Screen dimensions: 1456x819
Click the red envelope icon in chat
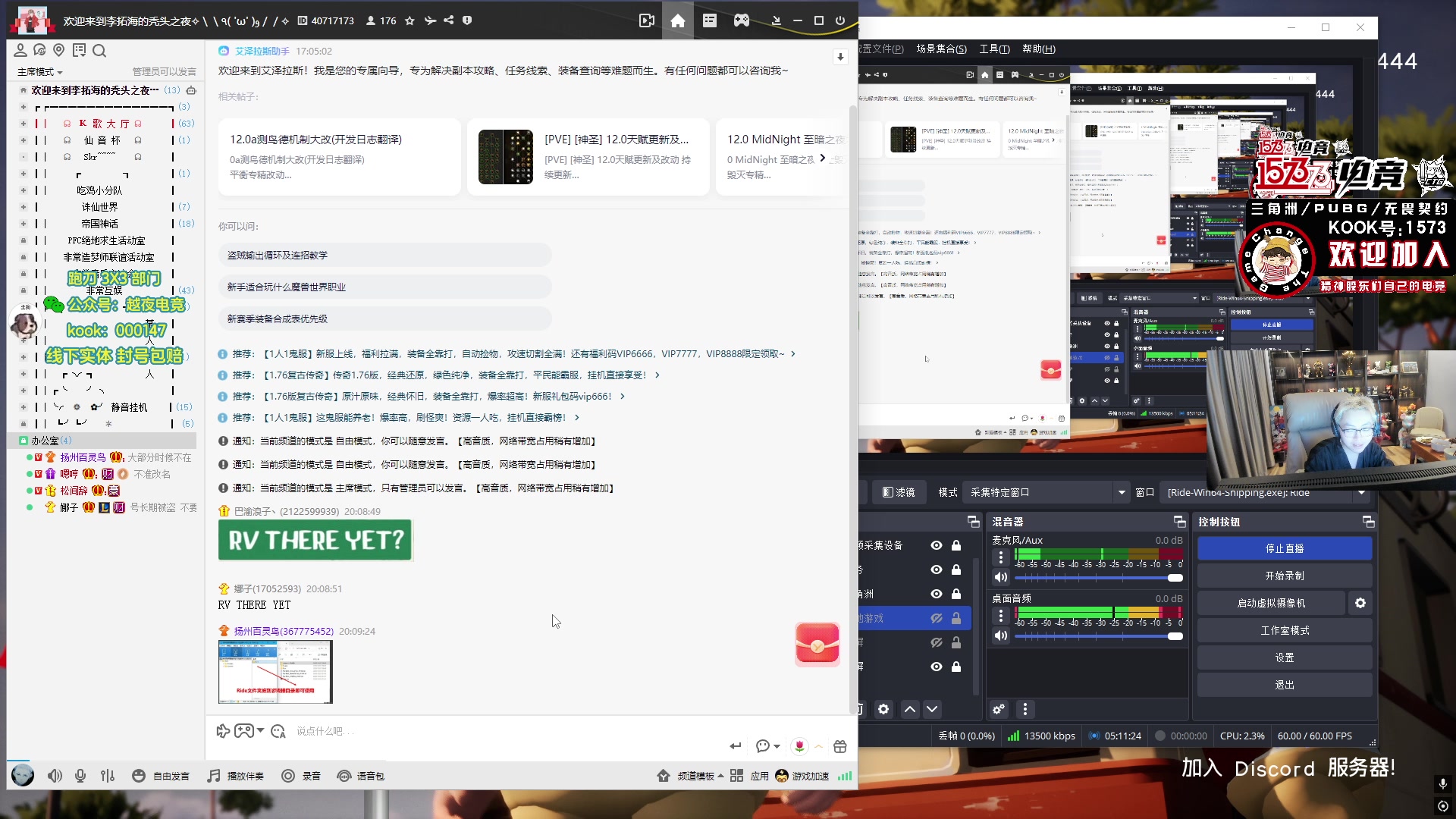pyautogui.click(x=817, y=644)
